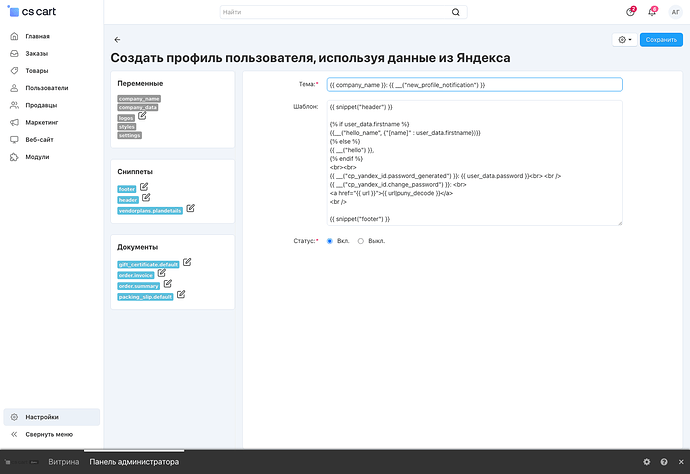Viewport: 690px width, 474px height.
Task: Go back with the arrow icon
Action: 117,40
